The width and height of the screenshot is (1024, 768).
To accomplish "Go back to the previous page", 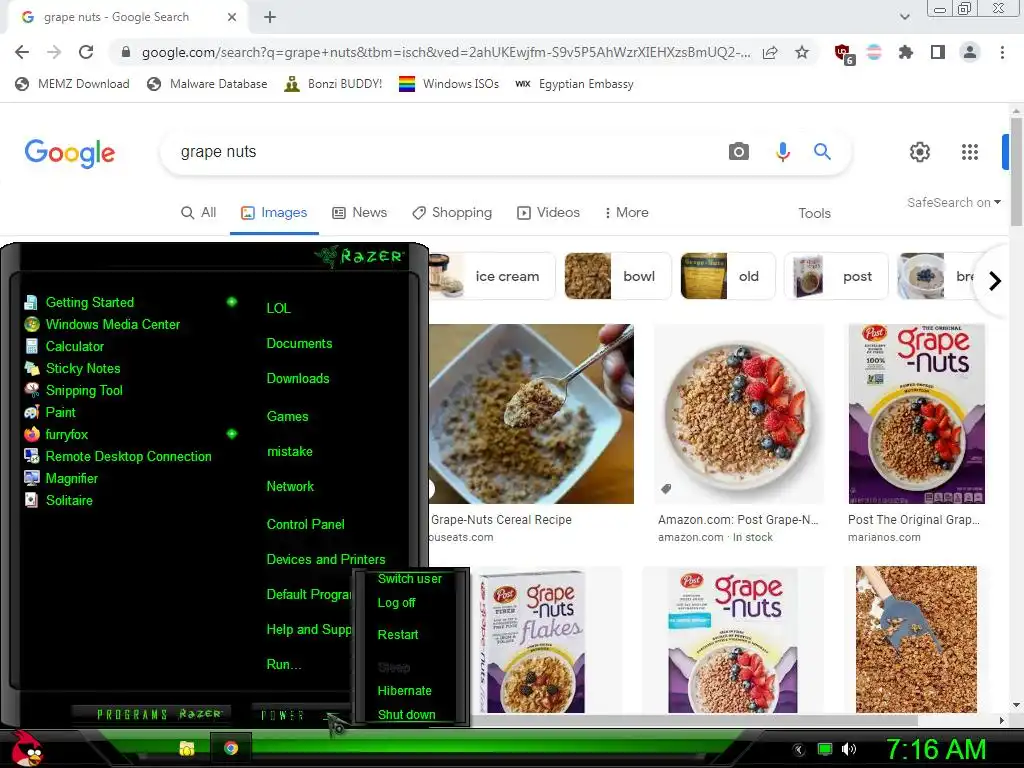I will point(22,52).
